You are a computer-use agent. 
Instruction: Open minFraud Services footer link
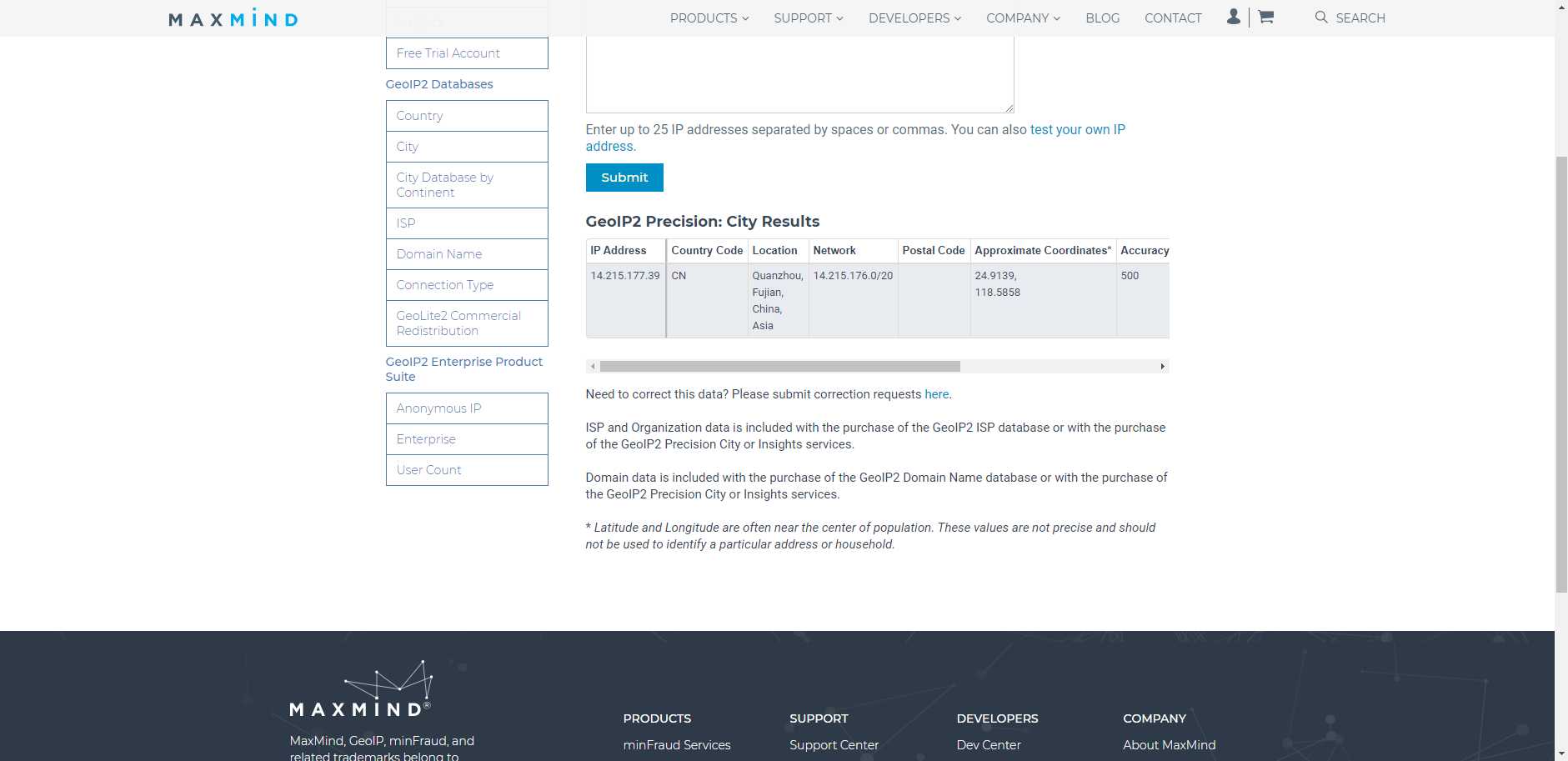[x=677, y=745]
